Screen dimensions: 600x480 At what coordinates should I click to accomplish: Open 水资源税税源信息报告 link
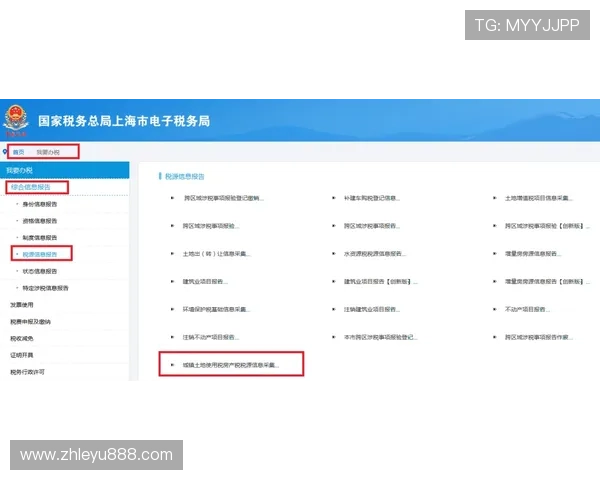pyautogui.click(x=375, y=254)
